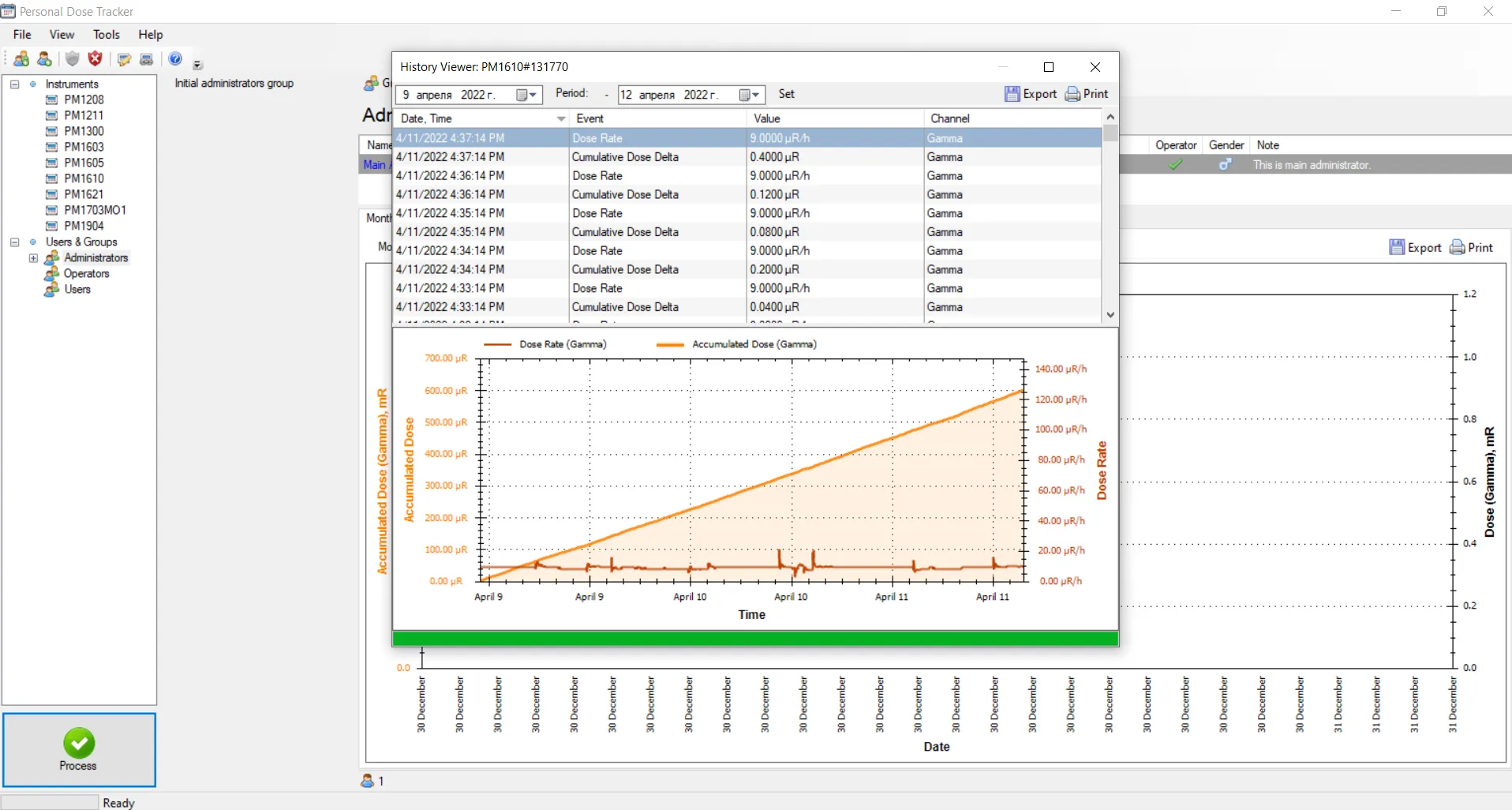Click the green Operator checkmark in administrator row
Screen dimensions: 1512x810
point(1175,164)
